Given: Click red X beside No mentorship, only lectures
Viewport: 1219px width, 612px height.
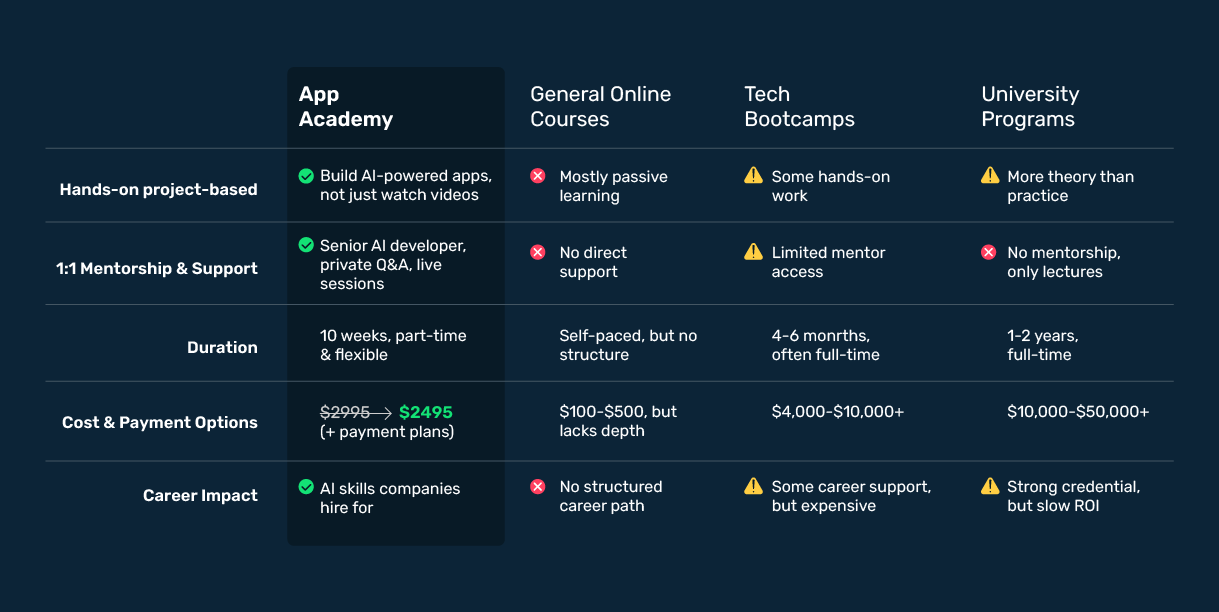Looking at the screenshot, I should click(989, 252).
